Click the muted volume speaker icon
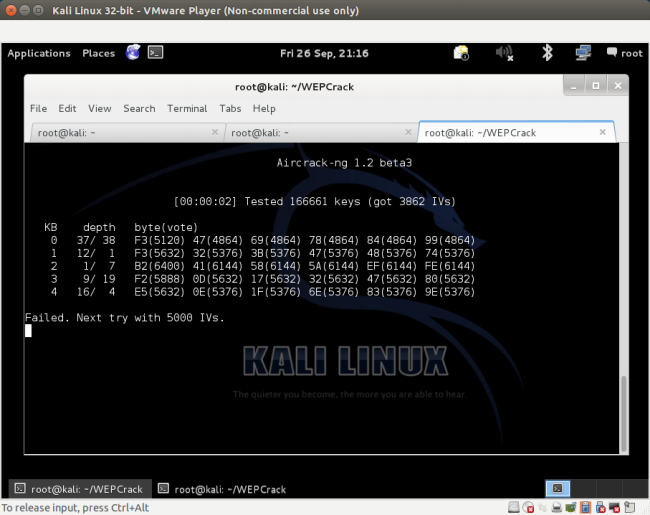This screenshot has height=515, width=650. coord(505,53)
